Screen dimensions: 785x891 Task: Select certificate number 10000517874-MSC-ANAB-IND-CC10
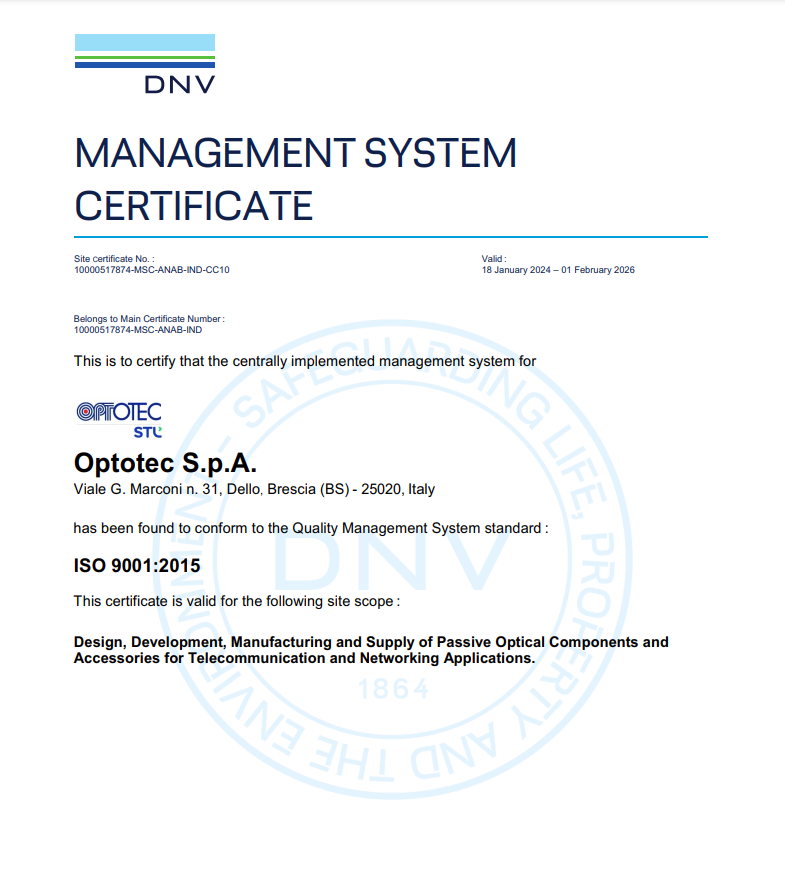click(152, 270)
